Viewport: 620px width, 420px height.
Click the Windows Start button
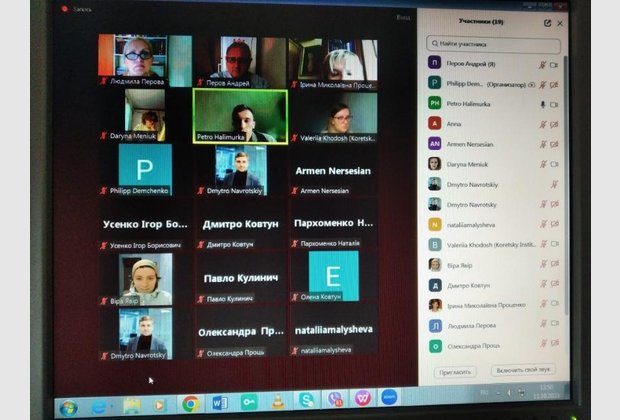pyautogui.click(x=68, y=408)
